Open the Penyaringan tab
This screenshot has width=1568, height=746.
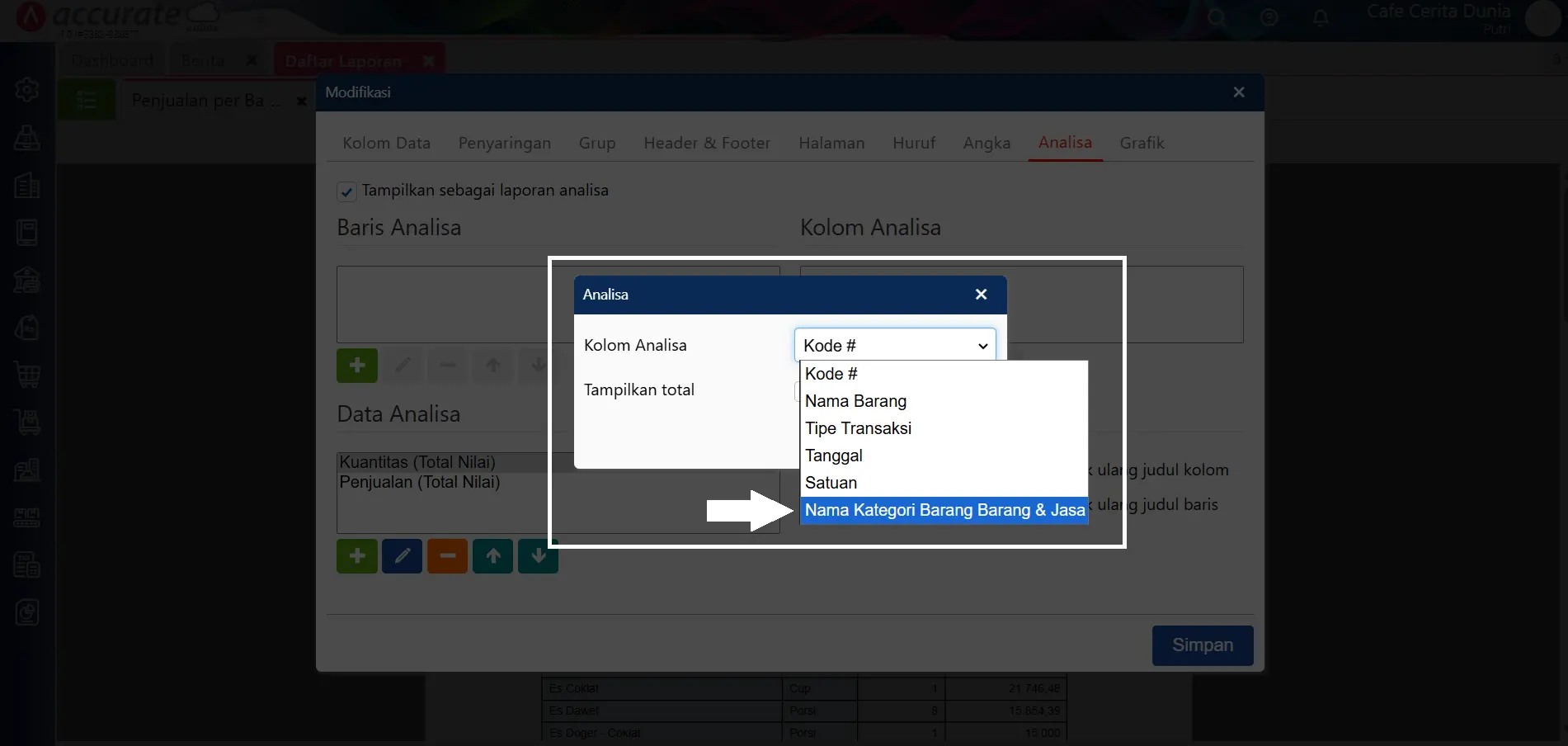point(504,143)
